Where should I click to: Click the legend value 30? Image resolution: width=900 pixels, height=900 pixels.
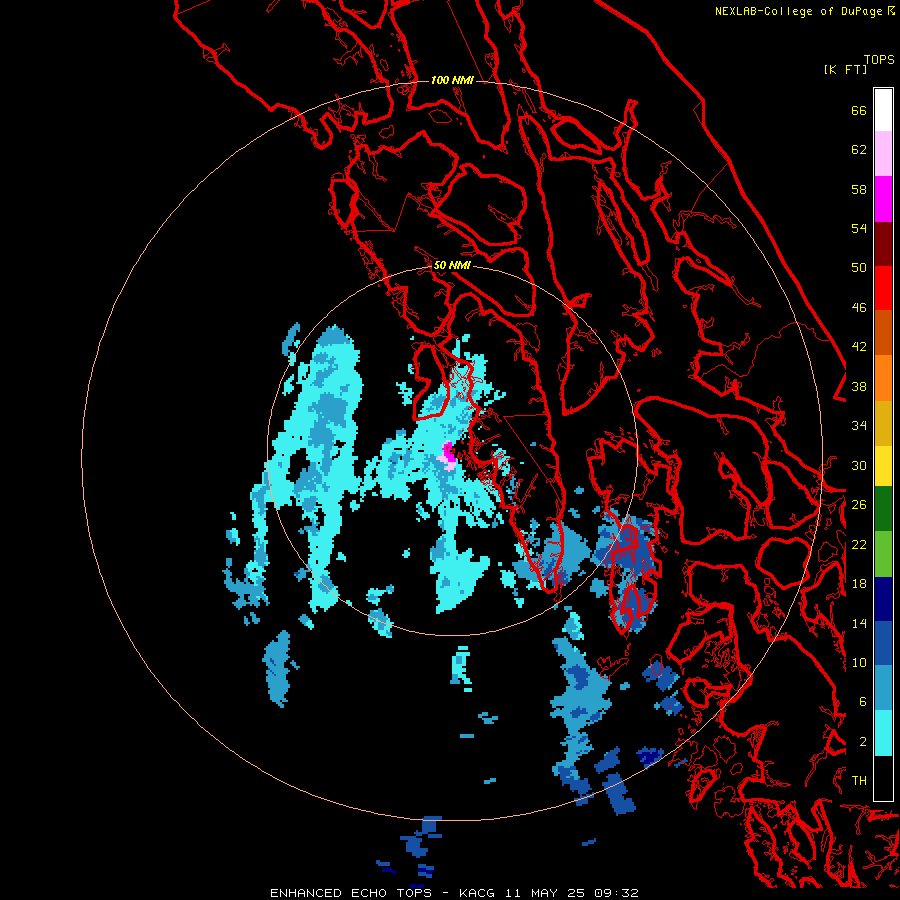859,465
